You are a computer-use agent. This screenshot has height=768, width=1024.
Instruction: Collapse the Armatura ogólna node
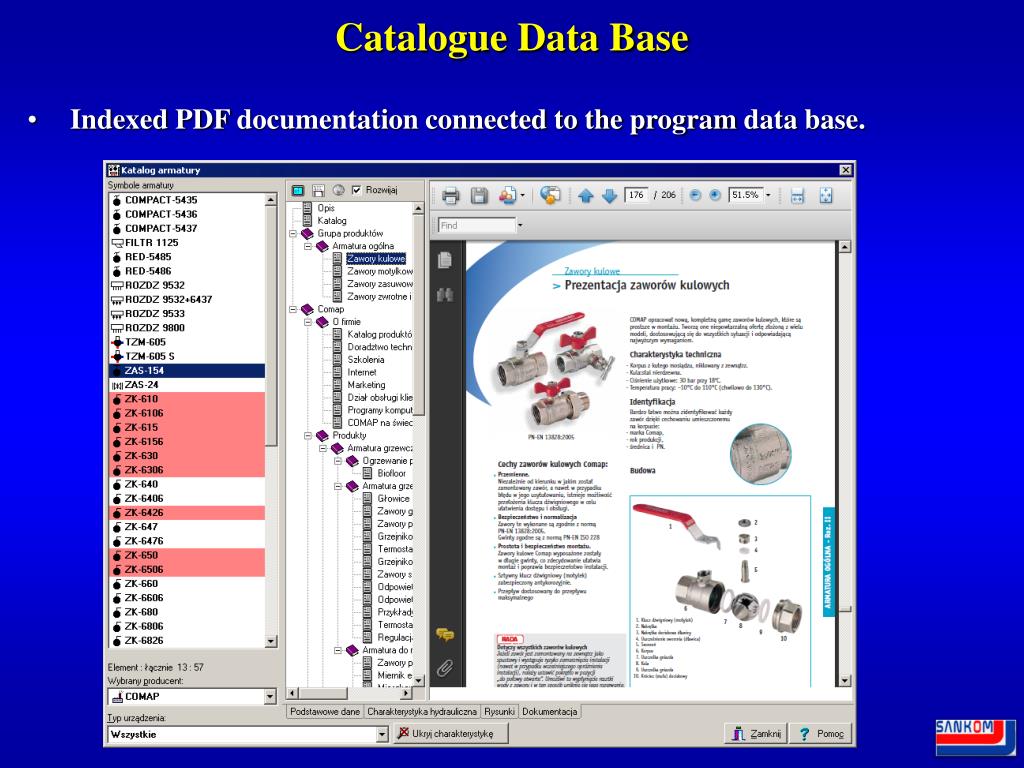[308, 246]
